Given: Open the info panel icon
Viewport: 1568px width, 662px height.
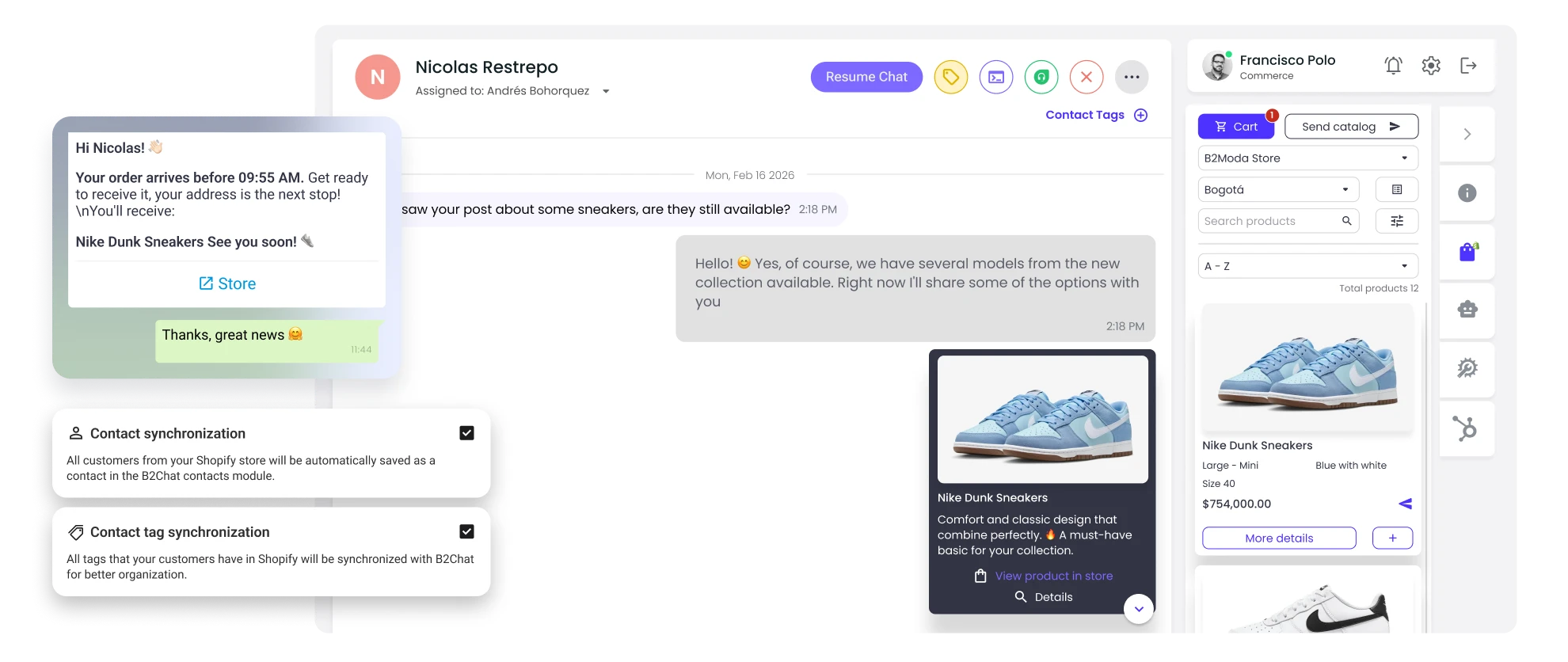Looking at the screenshot, I should [x=1467, y=192].
